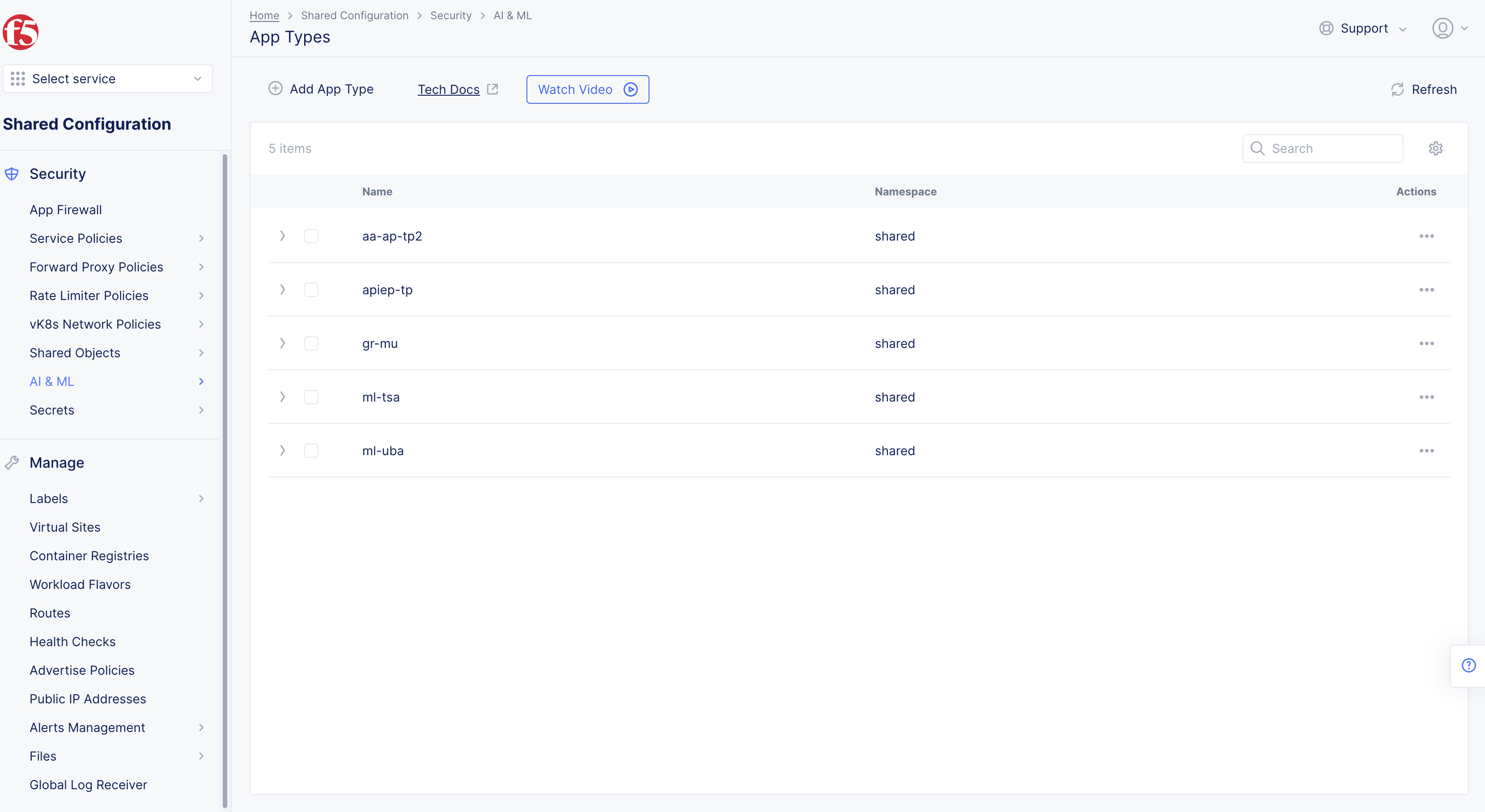
Task: Open the Security breadcrumb link
Action: coord(451,15)
